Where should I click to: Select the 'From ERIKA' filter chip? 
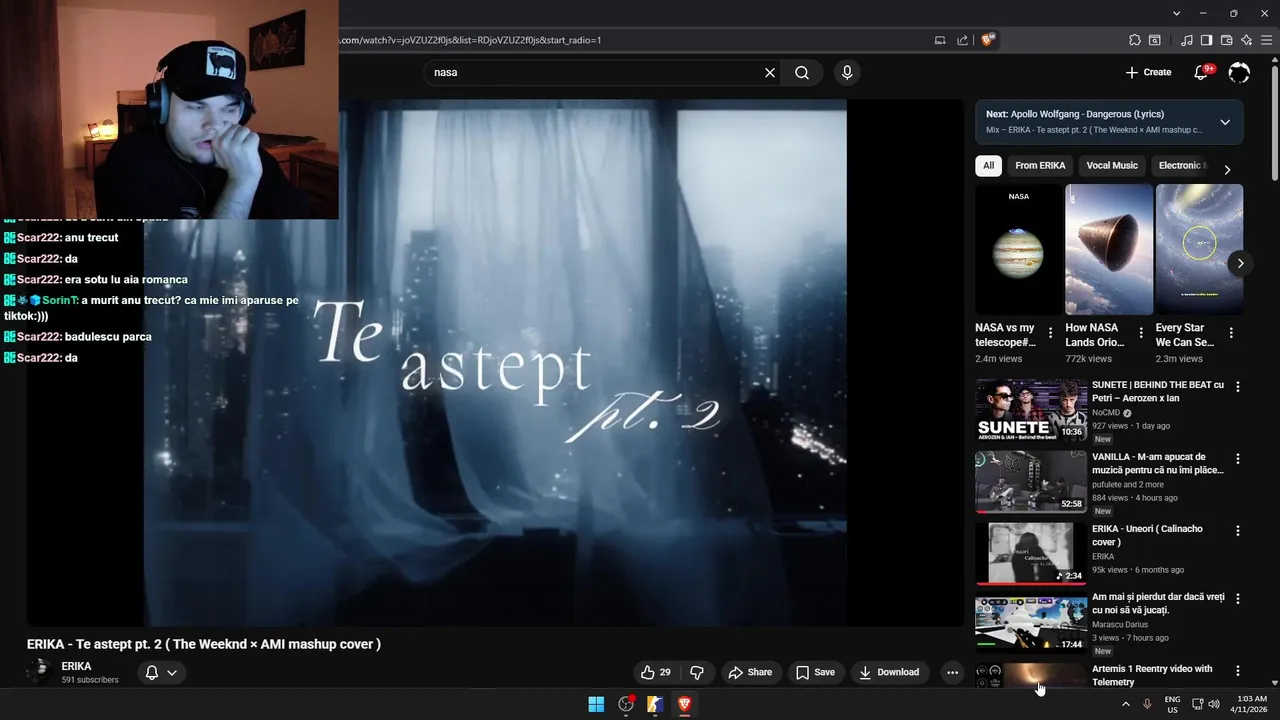[1040, 165]
